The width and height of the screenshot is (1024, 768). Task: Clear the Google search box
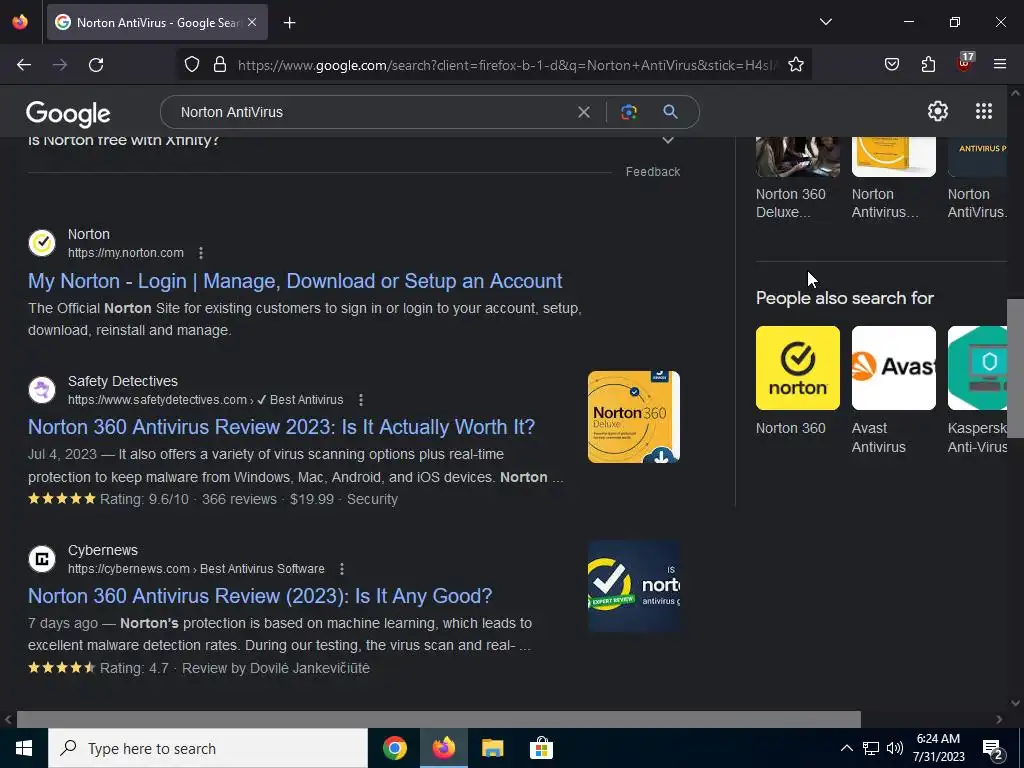pos(584,112)
